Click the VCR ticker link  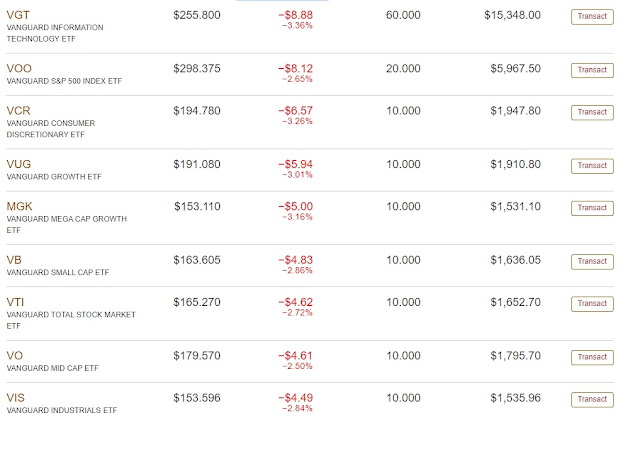point(19,111)
